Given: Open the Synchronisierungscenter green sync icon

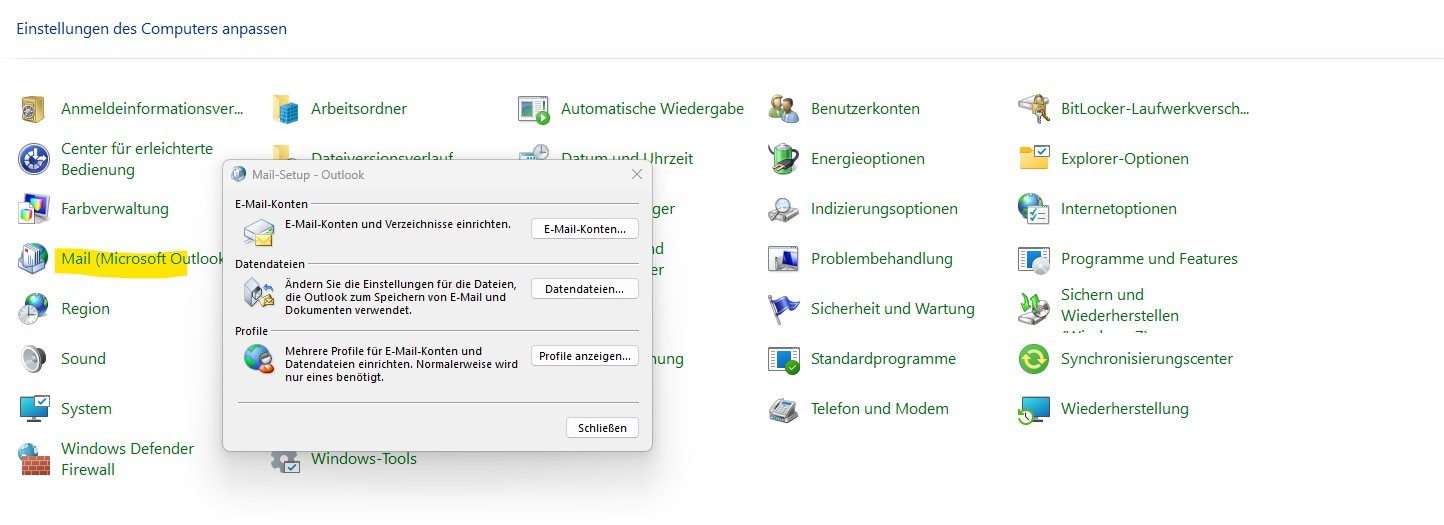Looking at the screenshot, I should coord(1033,359).
